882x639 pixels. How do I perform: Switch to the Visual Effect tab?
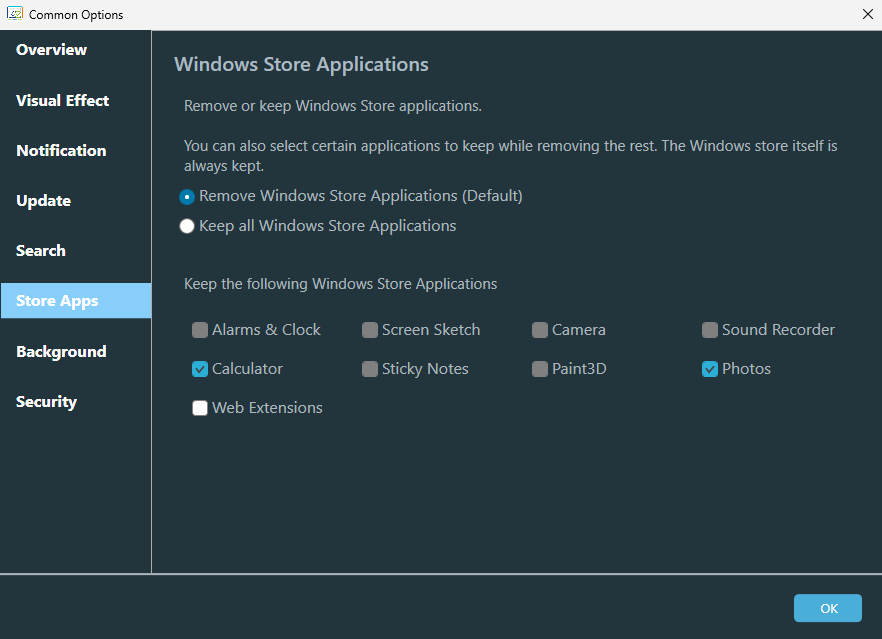[62, 101]
